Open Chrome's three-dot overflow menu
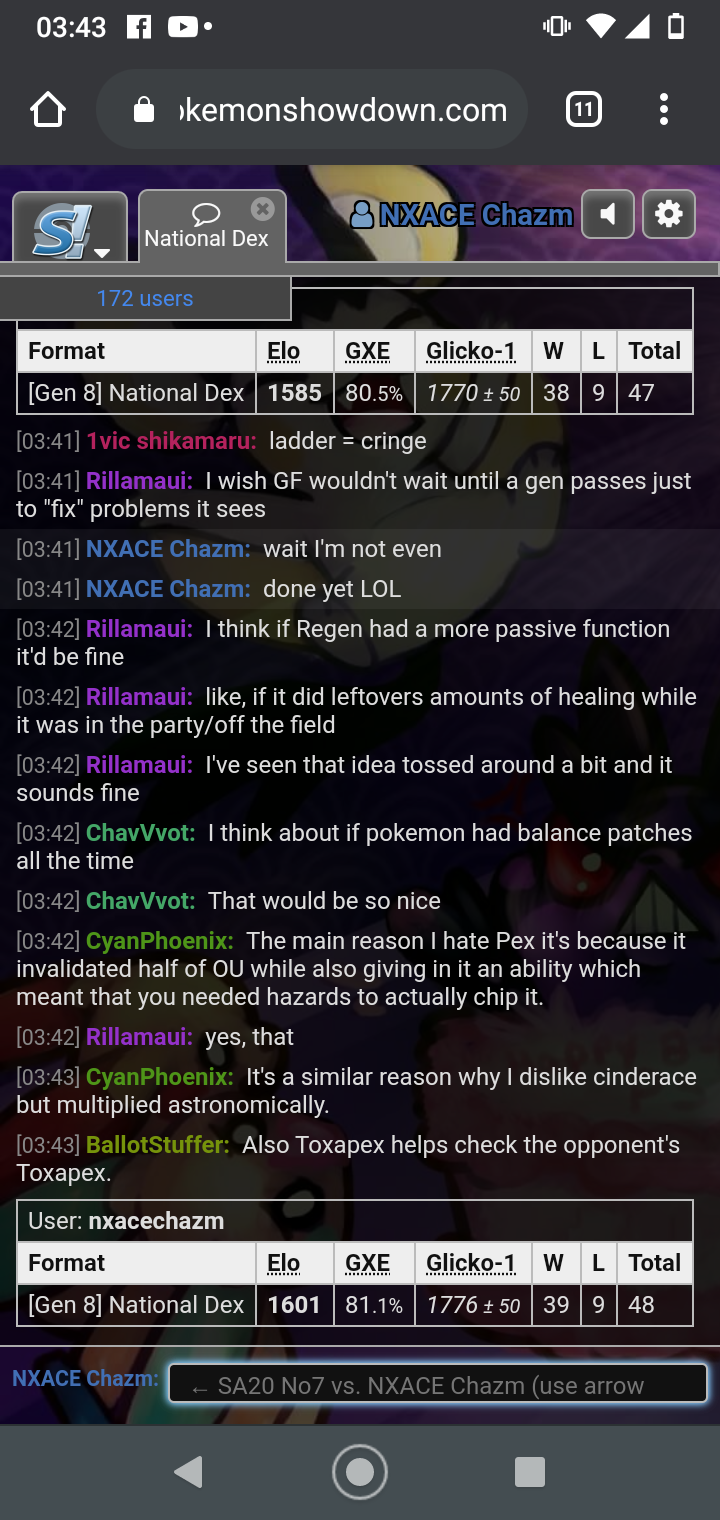 (x=663, y=110)
